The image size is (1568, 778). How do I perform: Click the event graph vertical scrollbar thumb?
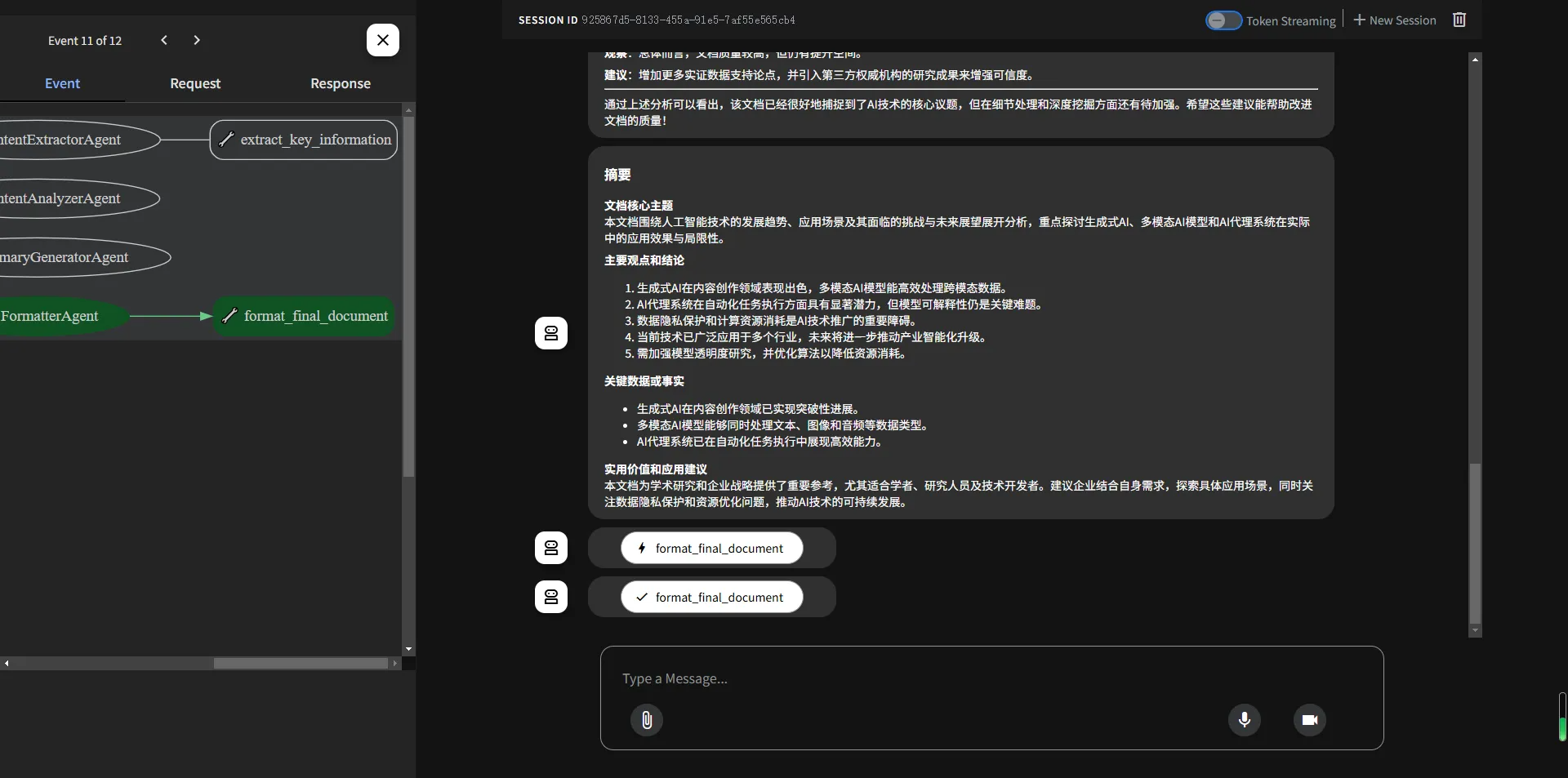(x=408, y=297)
